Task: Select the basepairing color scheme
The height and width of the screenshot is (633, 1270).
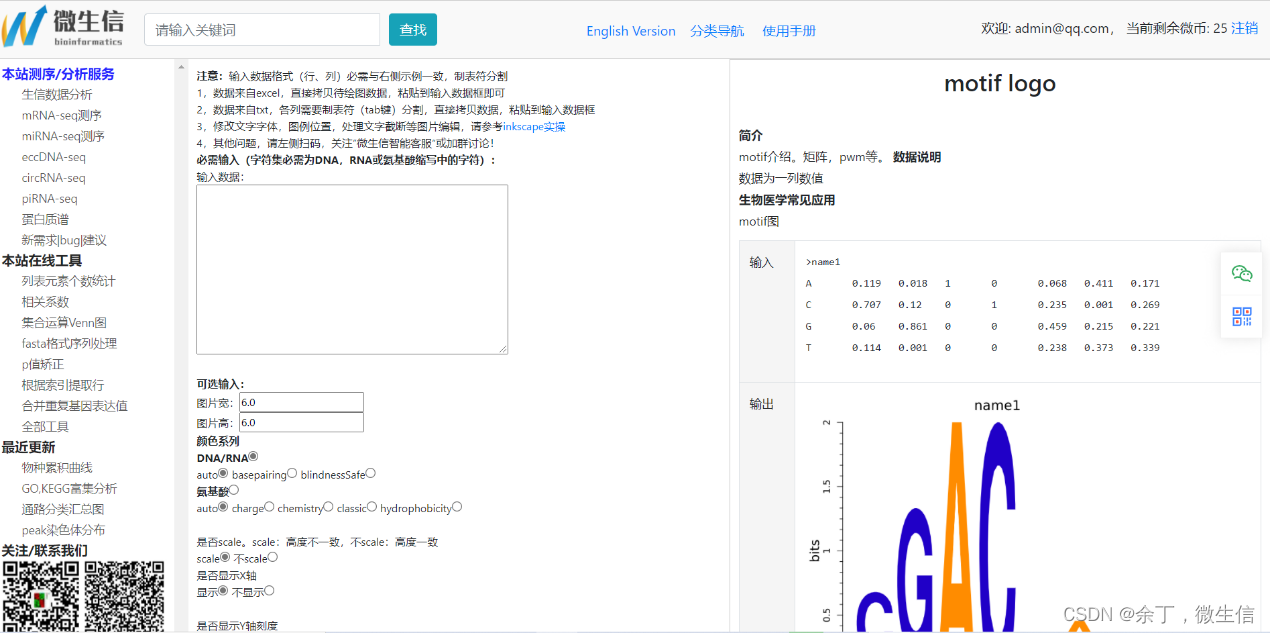Action: [x=292, y=472]
